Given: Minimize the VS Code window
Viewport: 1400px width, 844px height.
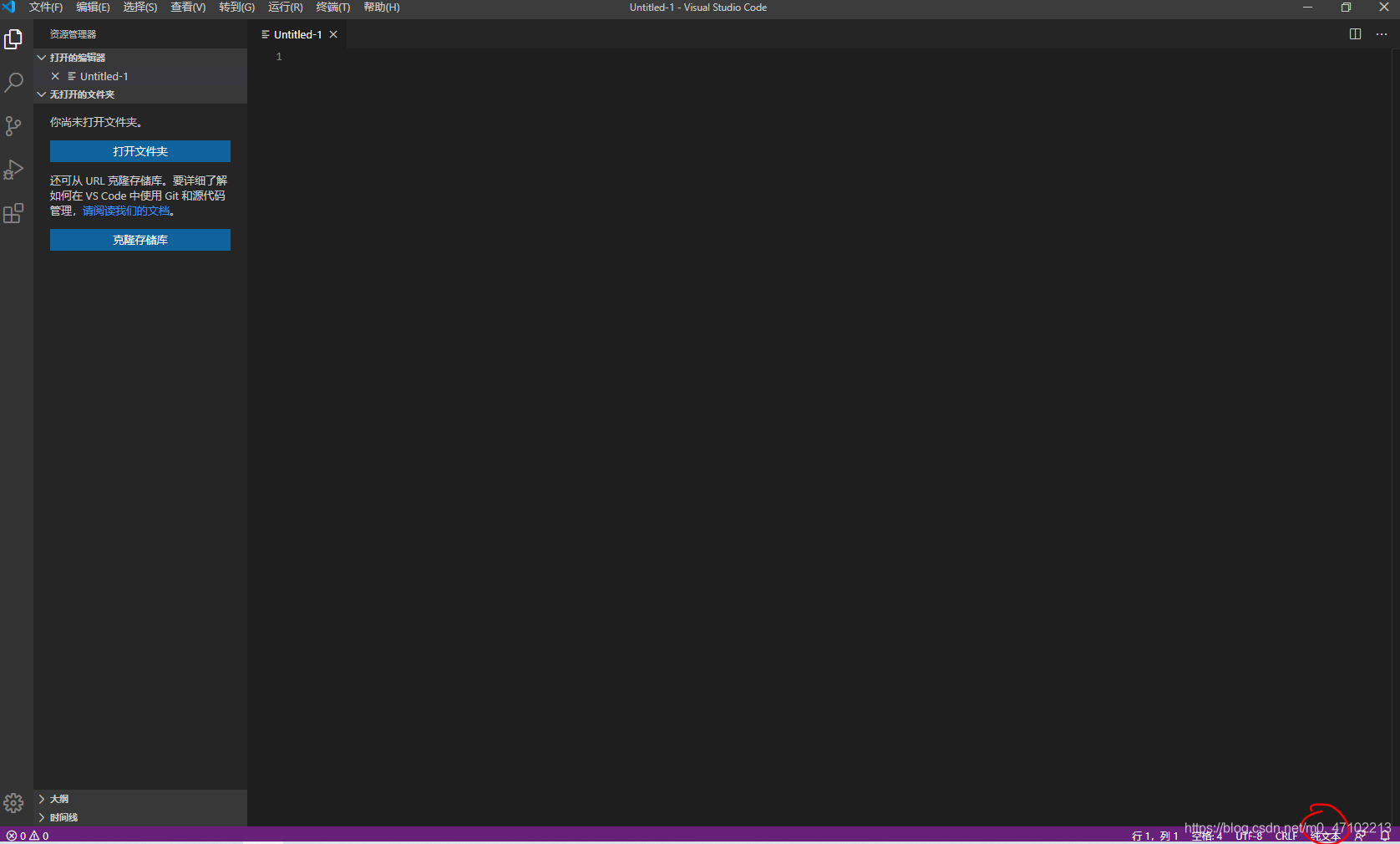Looking at the screenshot, I should point(1307,7).
